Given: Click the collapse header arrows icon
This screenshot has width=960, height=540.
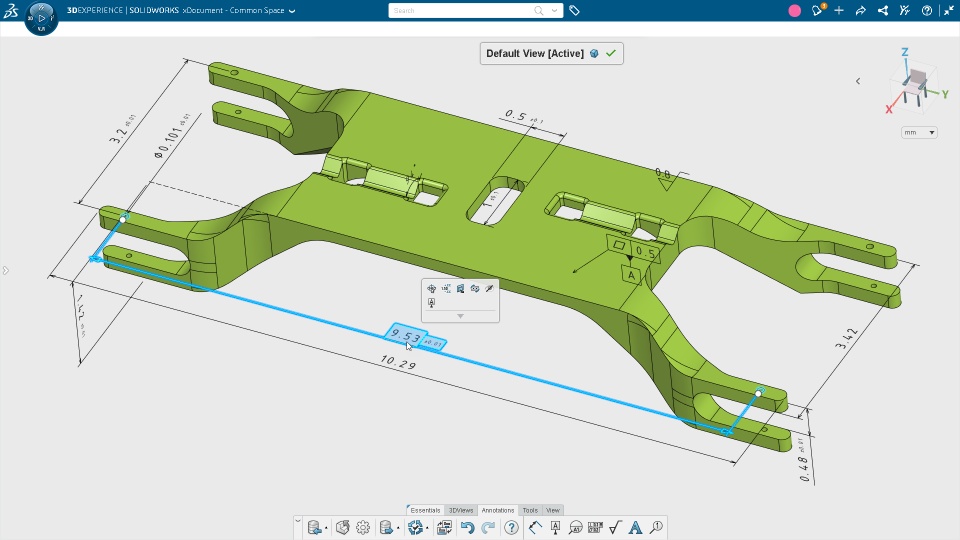Looking at the screenshot, I should [x=948, y=10].
